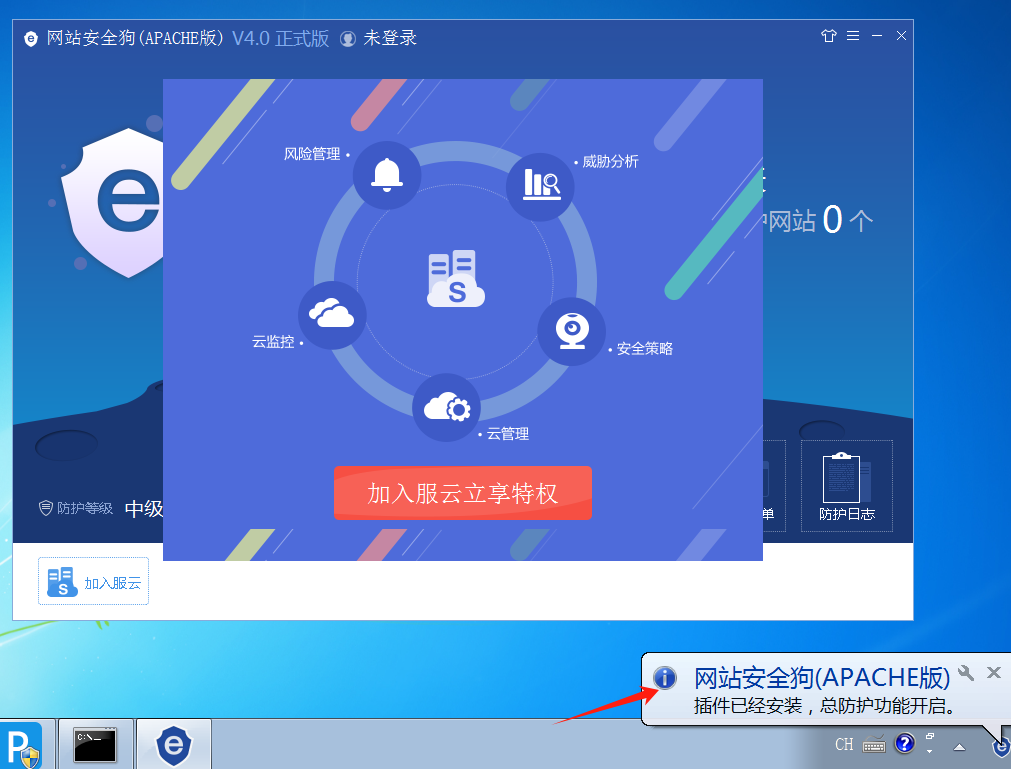Image resolution: width=1011 pixels, height=769 pixels.
Task: Open the hamburger menu in title bar
Action: coord(853,36)
